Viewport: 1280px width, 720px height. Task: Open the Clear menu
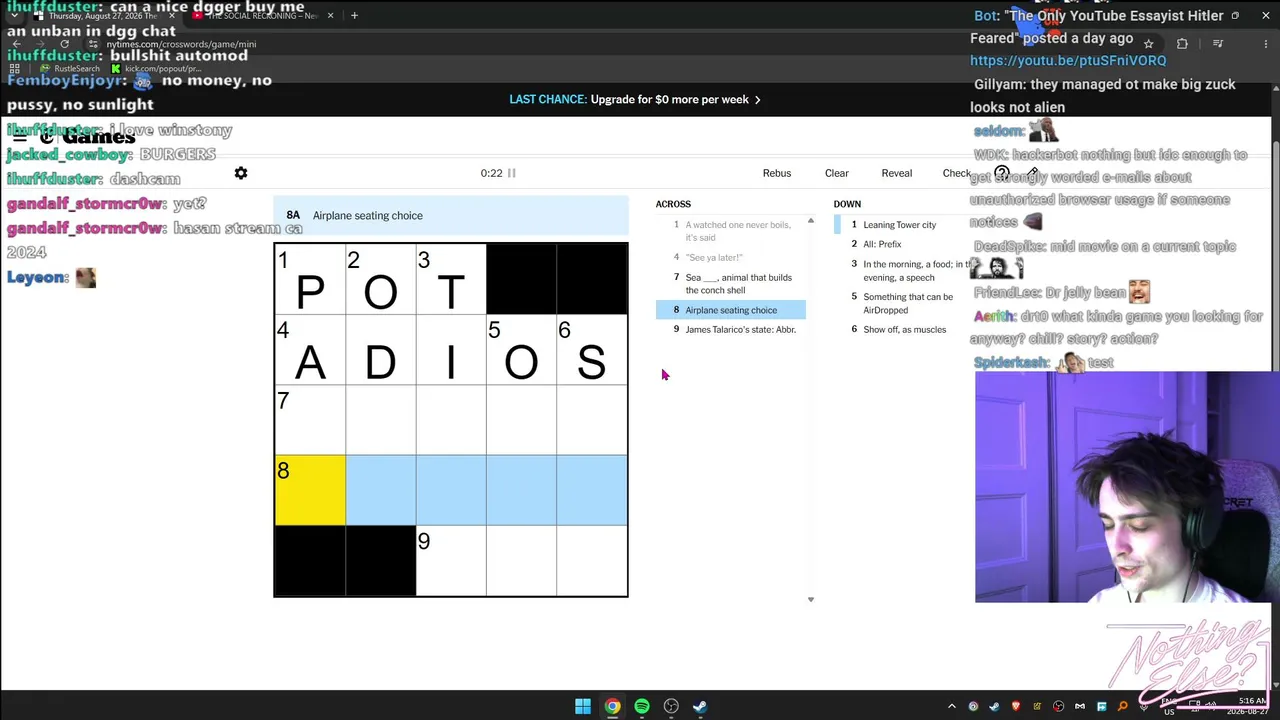[837, 173]
